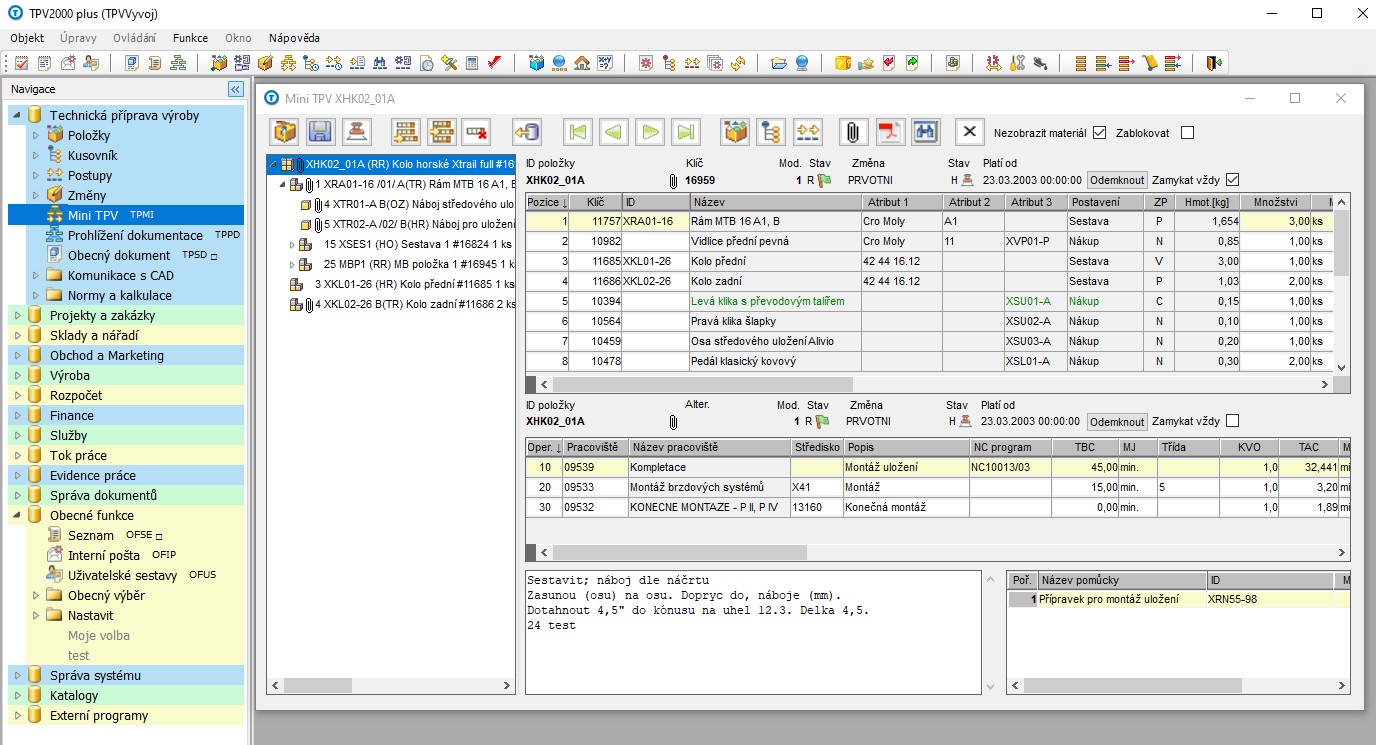
Task: Collapse the Navigace panel with double chevron
Action: (x=236, y=89)
